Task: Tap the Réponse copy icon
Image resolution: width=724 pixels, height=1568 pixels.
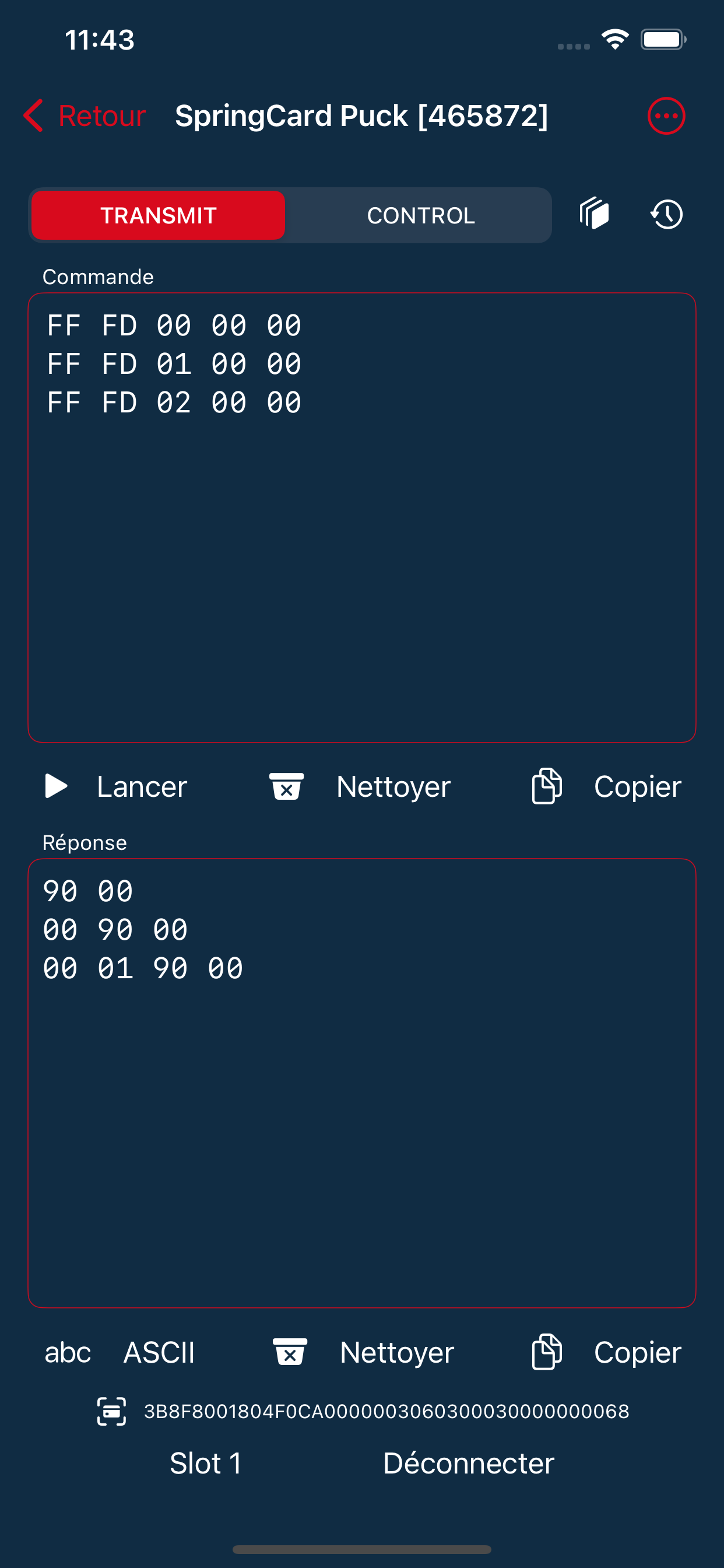Action: click(x=547, y=1352)
